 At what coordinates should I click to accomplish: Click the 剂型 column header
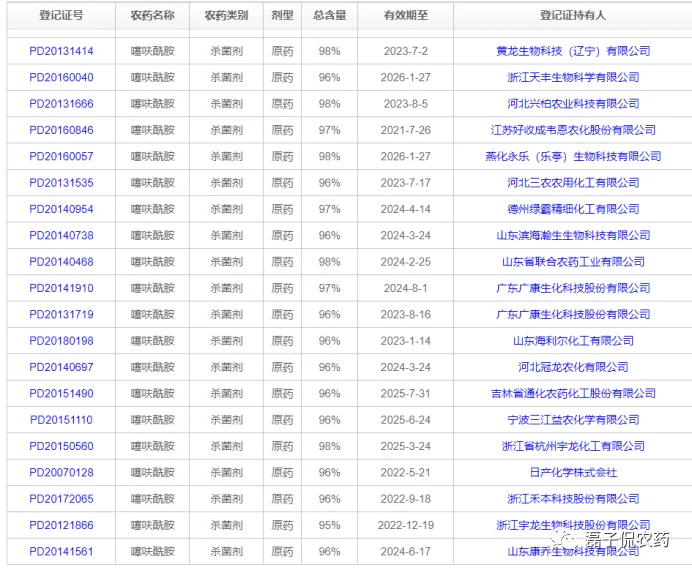(x=282, y=15)
